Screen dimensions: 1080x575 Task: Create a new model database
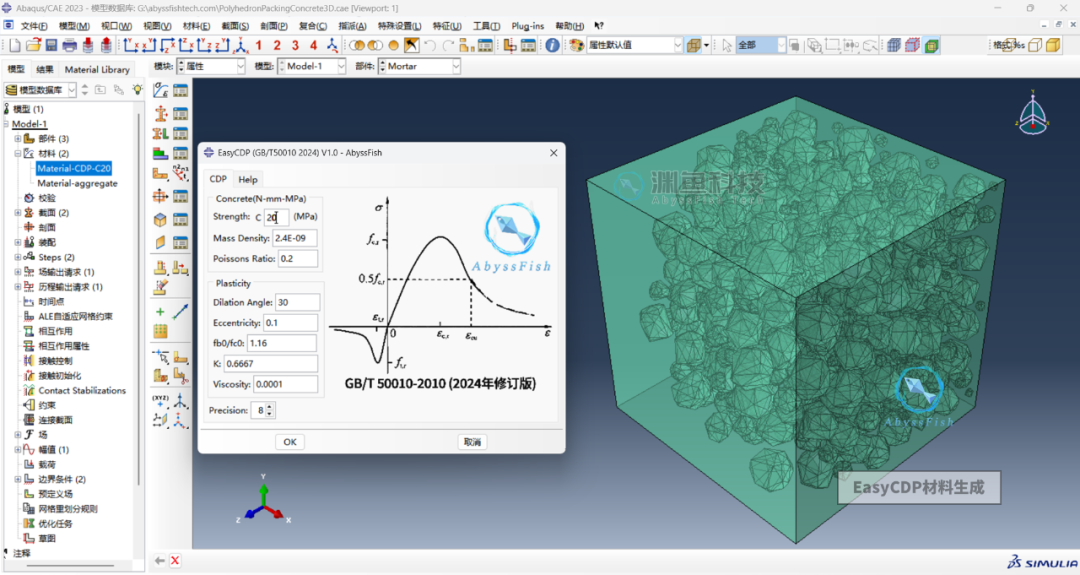pos(14,45)
